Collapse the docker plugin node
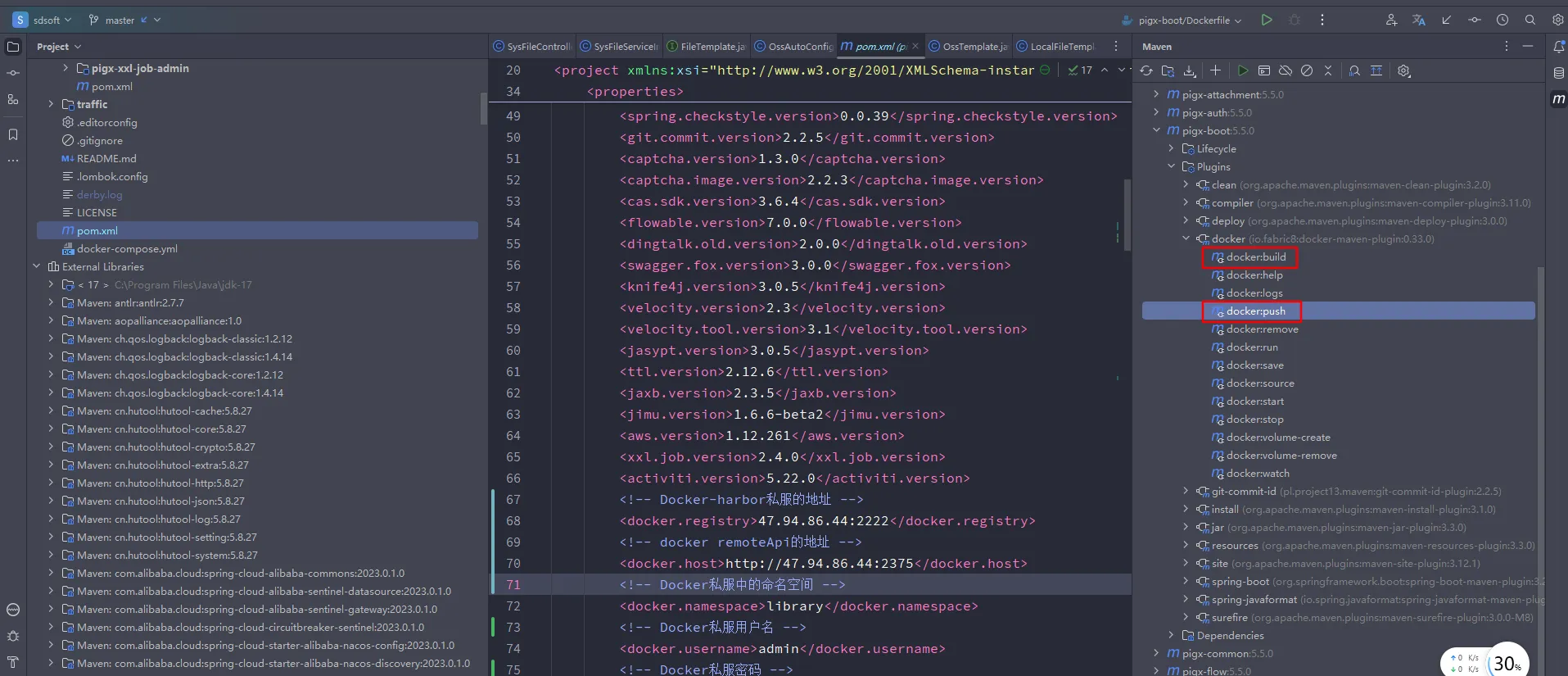This screenshot has height=676, width=1568. 1186,239
